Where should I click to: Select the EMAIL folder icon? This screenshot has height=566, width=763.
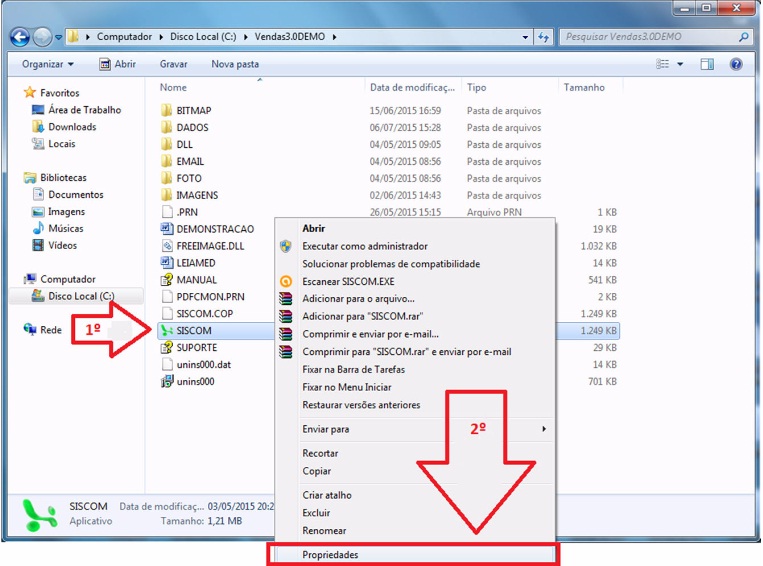[x=166, y=162]
